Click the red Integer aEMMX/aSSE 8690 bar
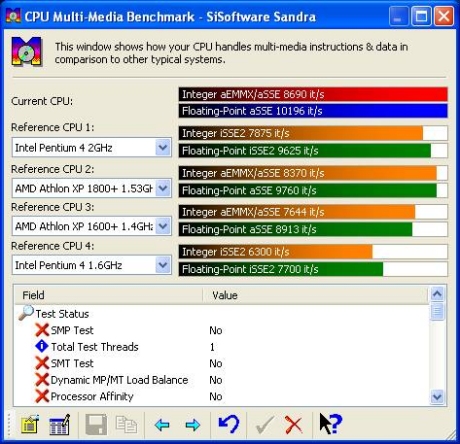The height and width of the screenshot is (444, 460). 313,94
